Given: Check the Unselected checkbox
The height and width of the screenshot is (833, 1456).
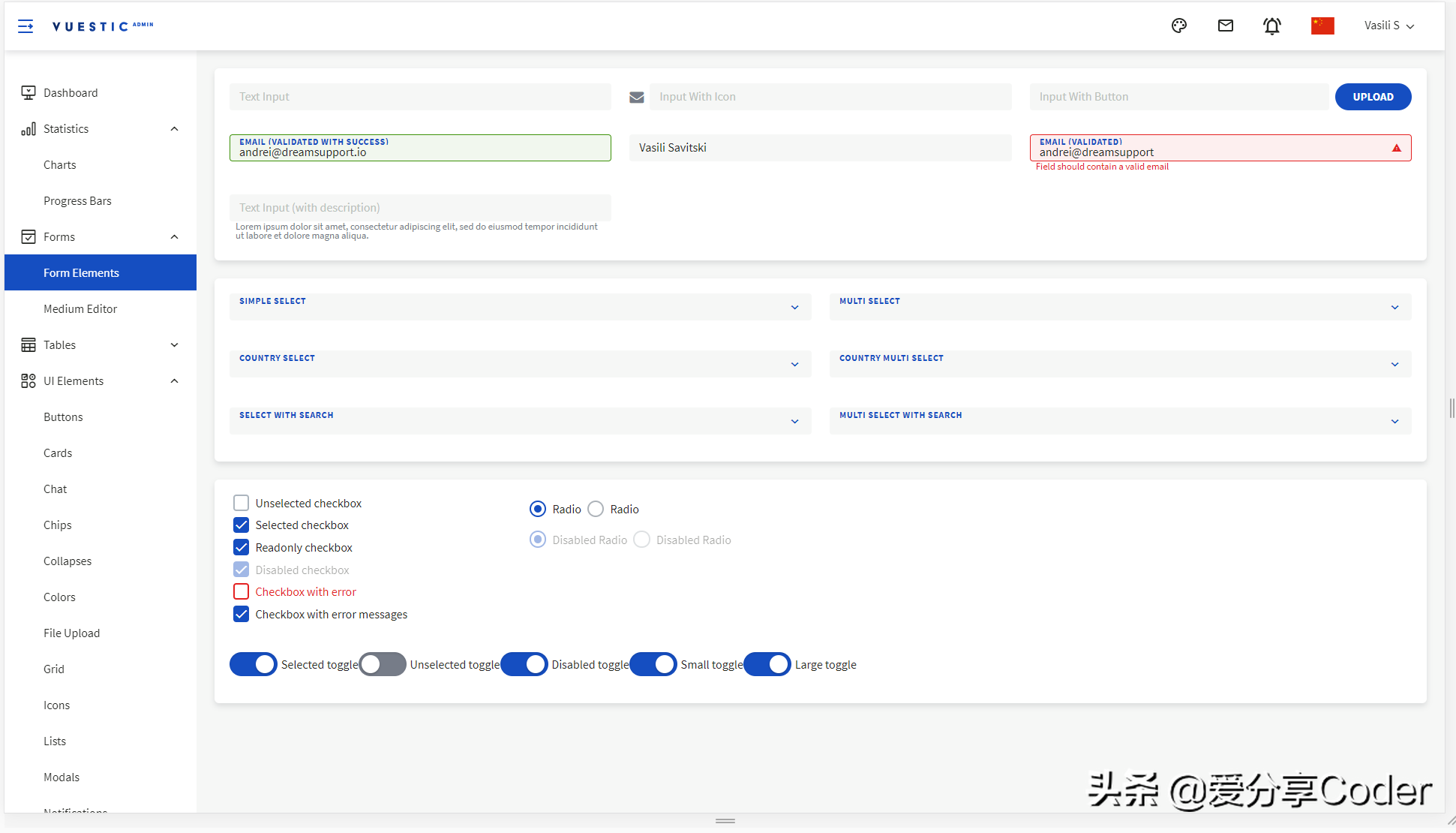Looking at the screenshot, I should [242, 503].
